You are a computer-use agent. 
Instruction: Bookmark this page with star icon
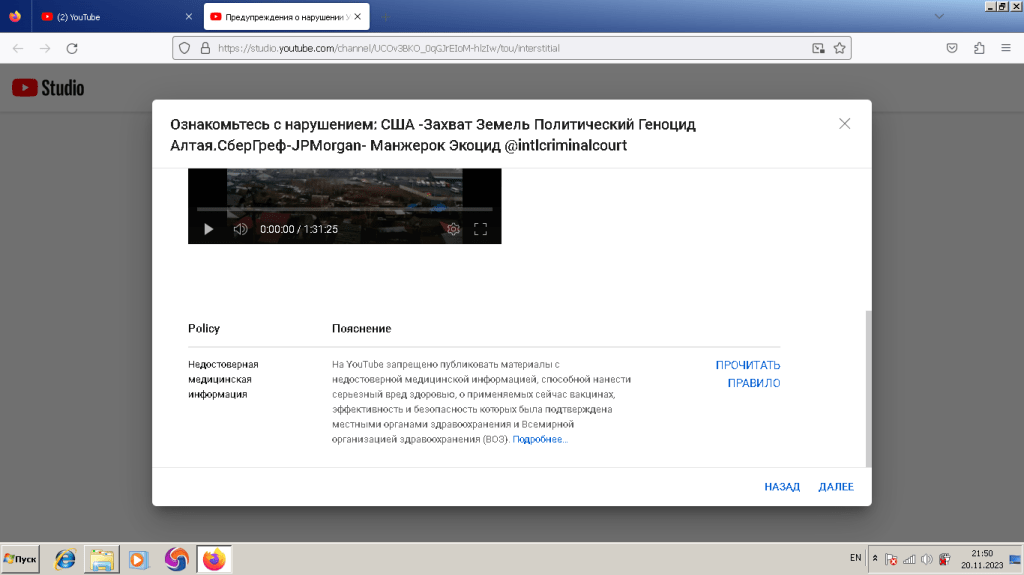840,48
